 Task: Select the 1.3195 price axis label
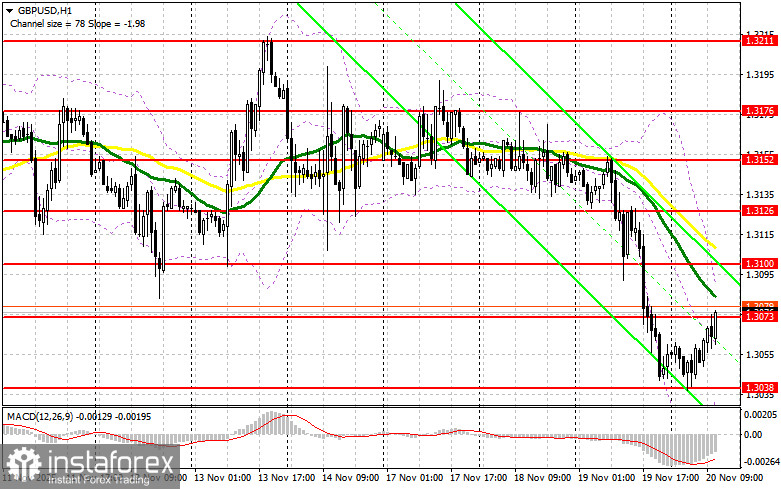point(760,75)
